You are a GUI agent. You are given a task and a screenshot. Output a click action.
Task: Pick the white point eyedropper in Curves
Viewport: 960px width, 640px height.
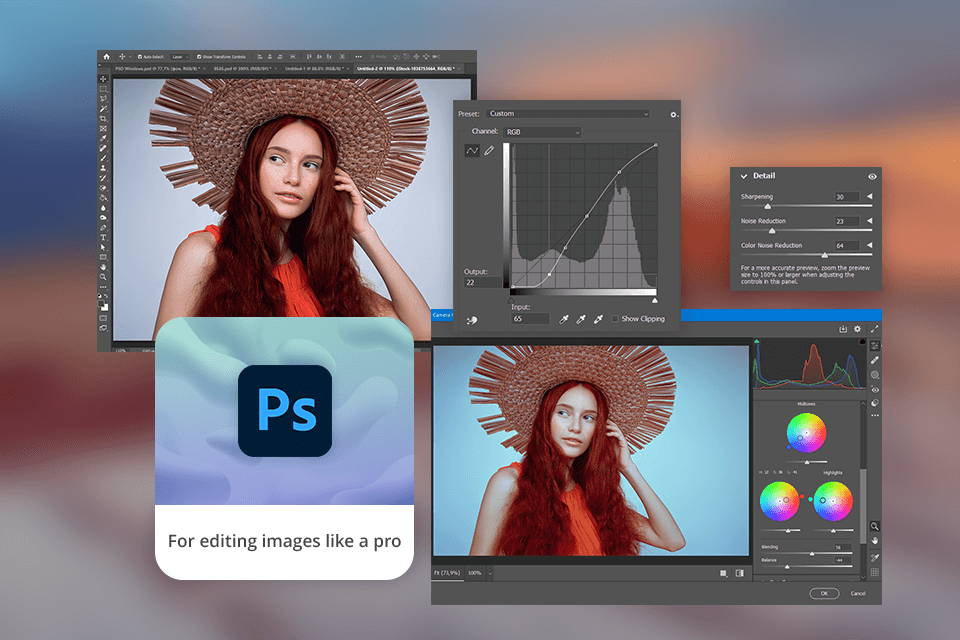click(x=598, y=318)
